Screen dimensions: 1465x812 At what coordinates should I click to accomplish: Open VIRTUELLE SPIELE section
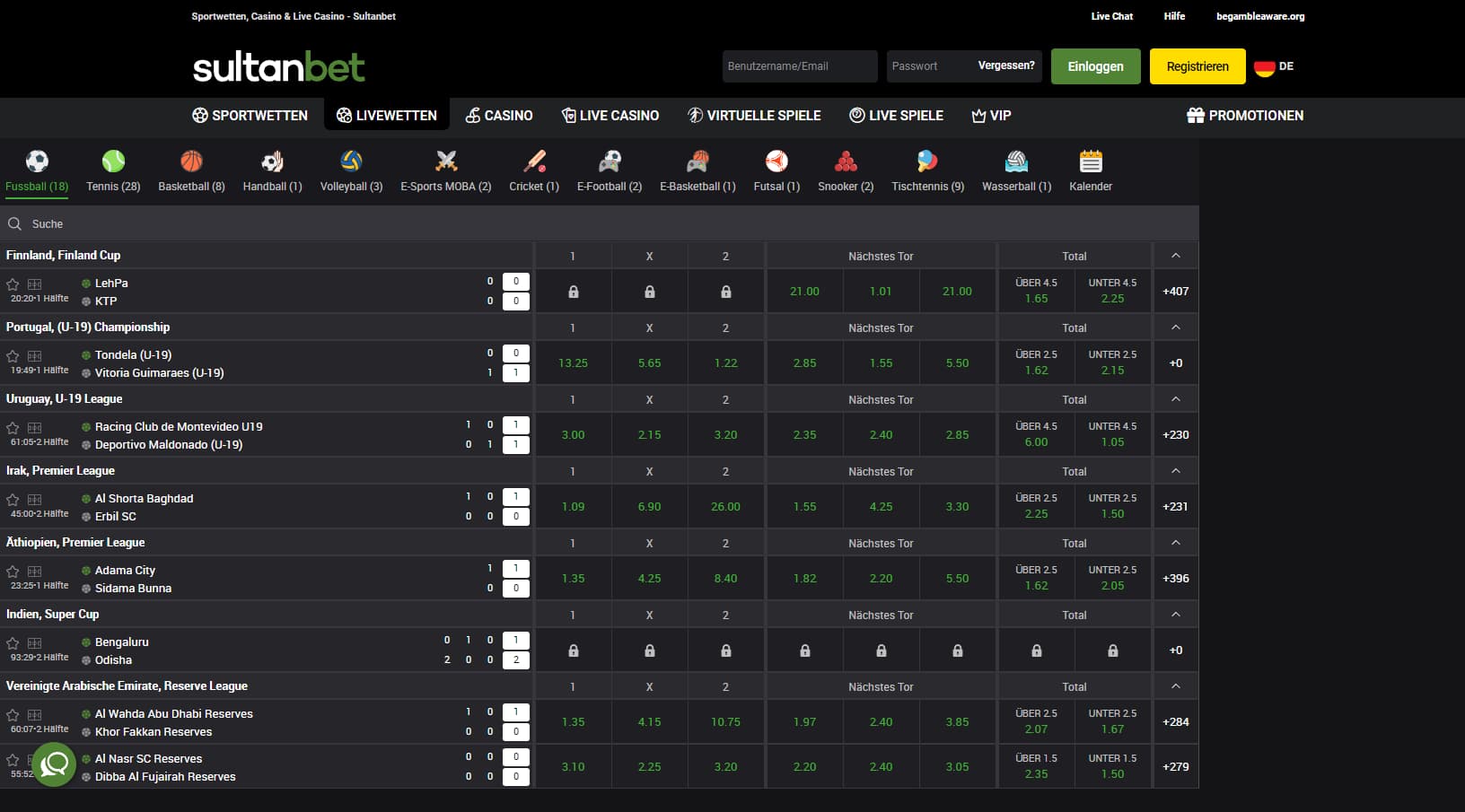click(754, 116)
